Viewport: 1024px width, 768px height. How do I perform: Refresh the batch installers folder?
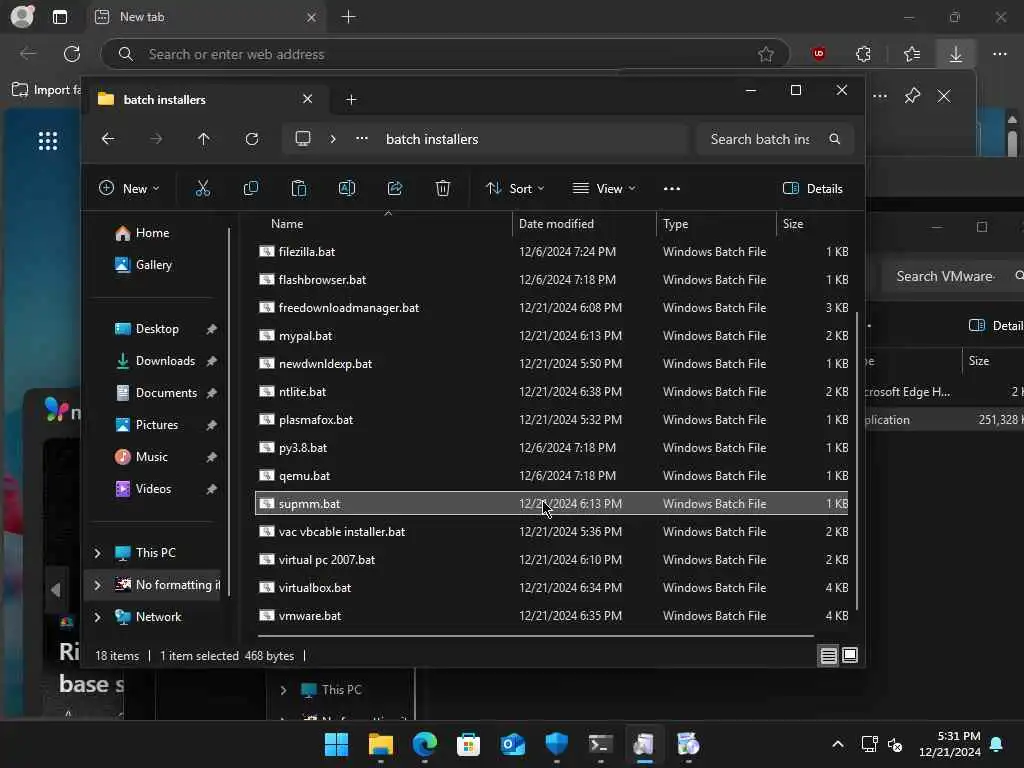coord(252,139)
